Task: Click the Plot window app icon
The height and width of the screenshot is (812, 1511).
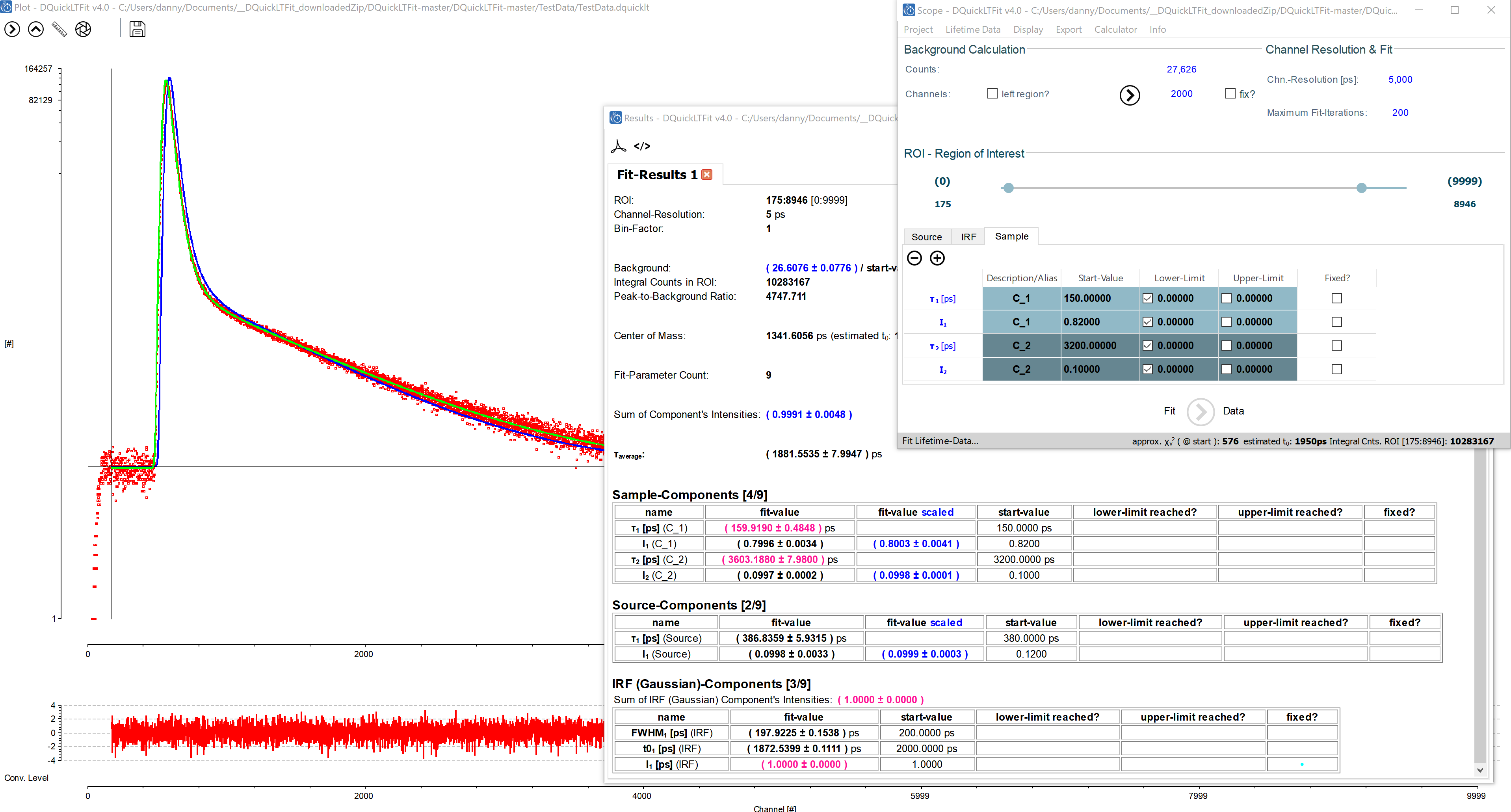Action: (x=6, y=7)
